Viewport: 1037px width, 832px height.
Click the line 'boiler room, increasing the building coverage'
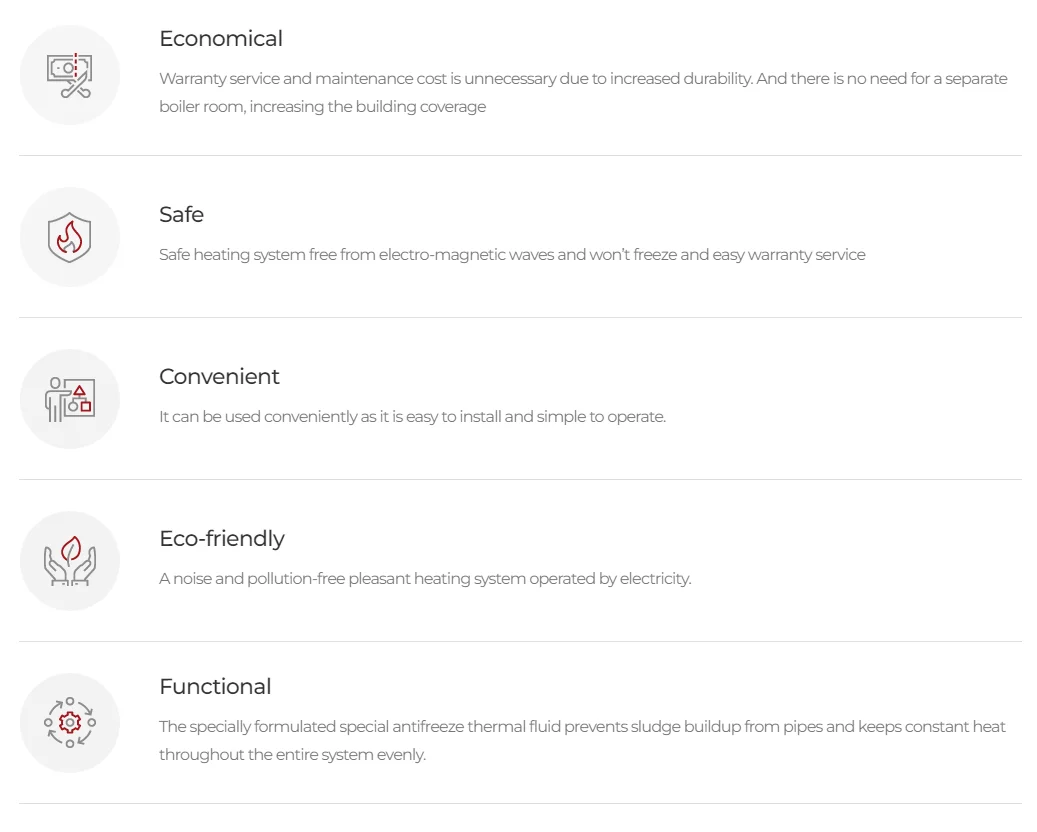[x=322, y=106]
